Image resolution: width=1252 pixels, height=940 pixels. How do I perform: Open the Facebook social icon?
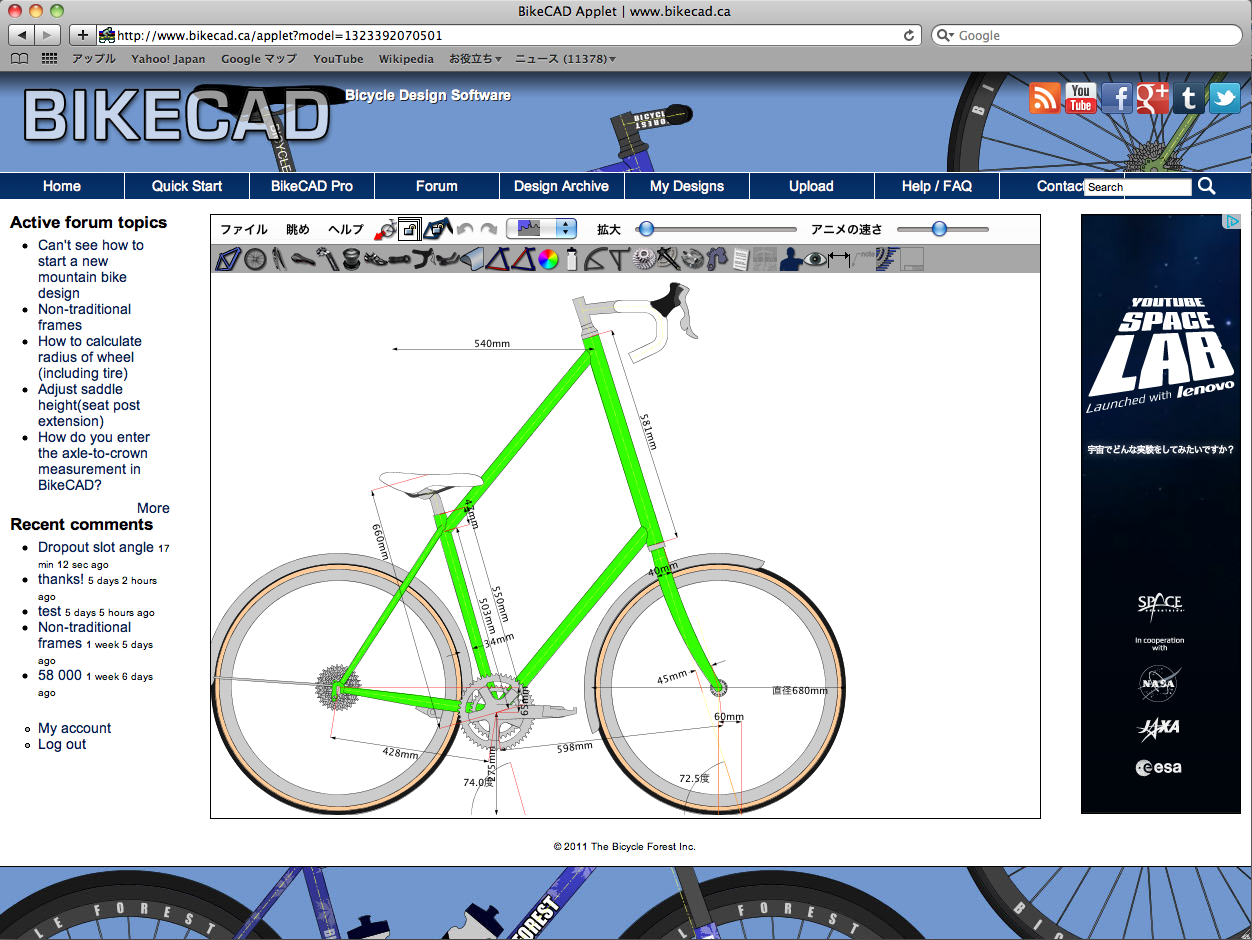tap(1117, 97)
